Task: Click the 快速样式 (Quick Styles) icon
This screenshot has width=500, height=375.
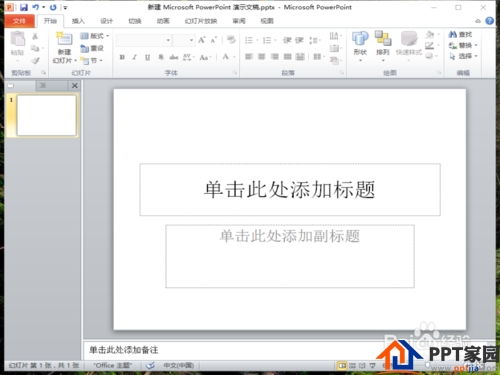Action: 409,39
